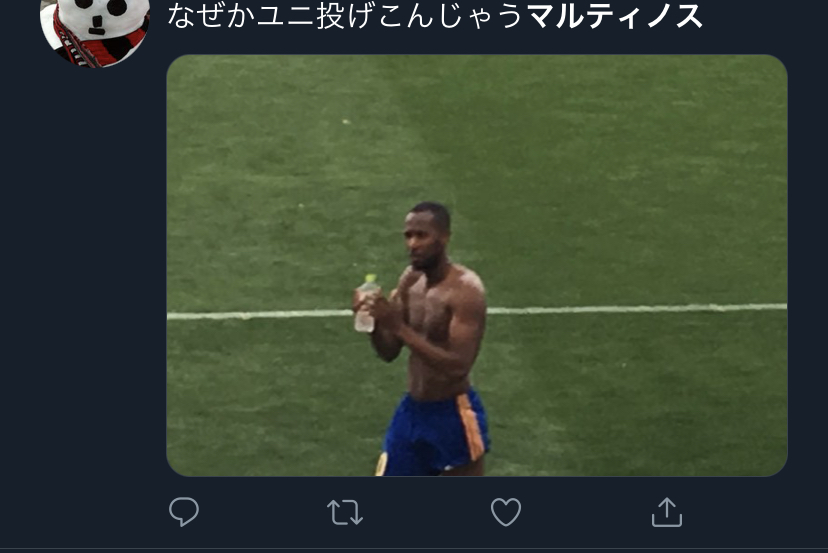The height and width of the screenshot is (553, 828).
Task: Open the share menu via upload arrow icon
Action: pyautogui.click(x=666, y=513)
